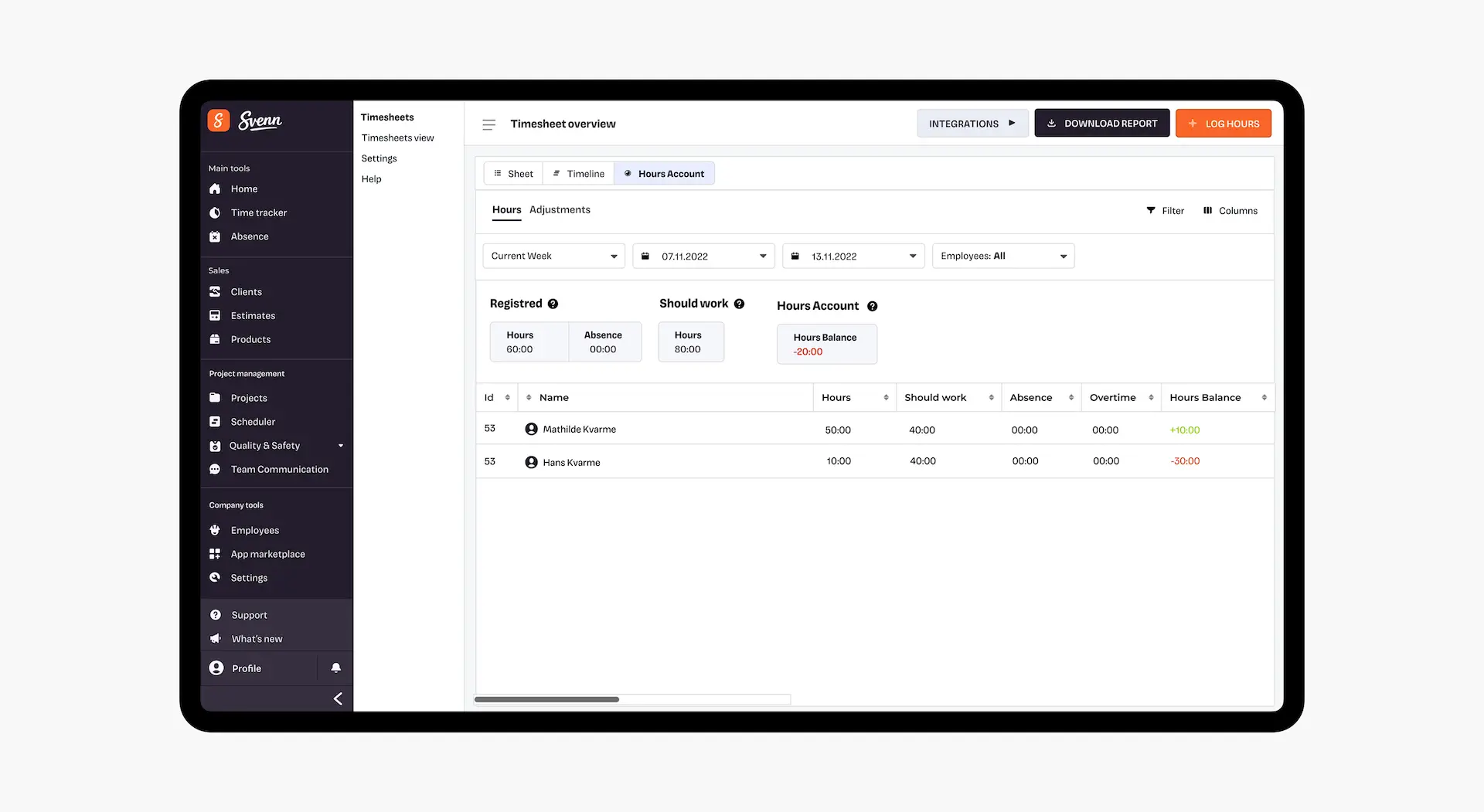The image size is (1484, 812).
Task: Switch to the Adjustments tab
Action: [x=560, y=210]
